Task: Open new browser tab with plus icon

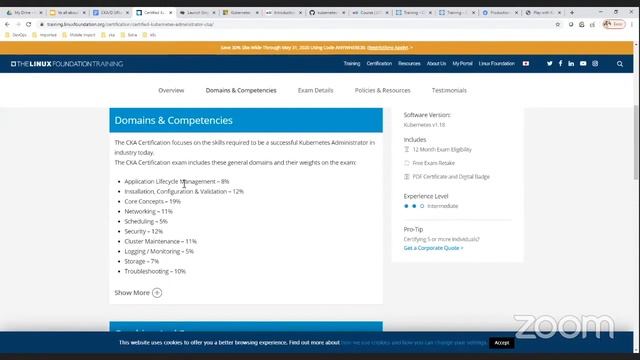Action: [x=572, y=13]
